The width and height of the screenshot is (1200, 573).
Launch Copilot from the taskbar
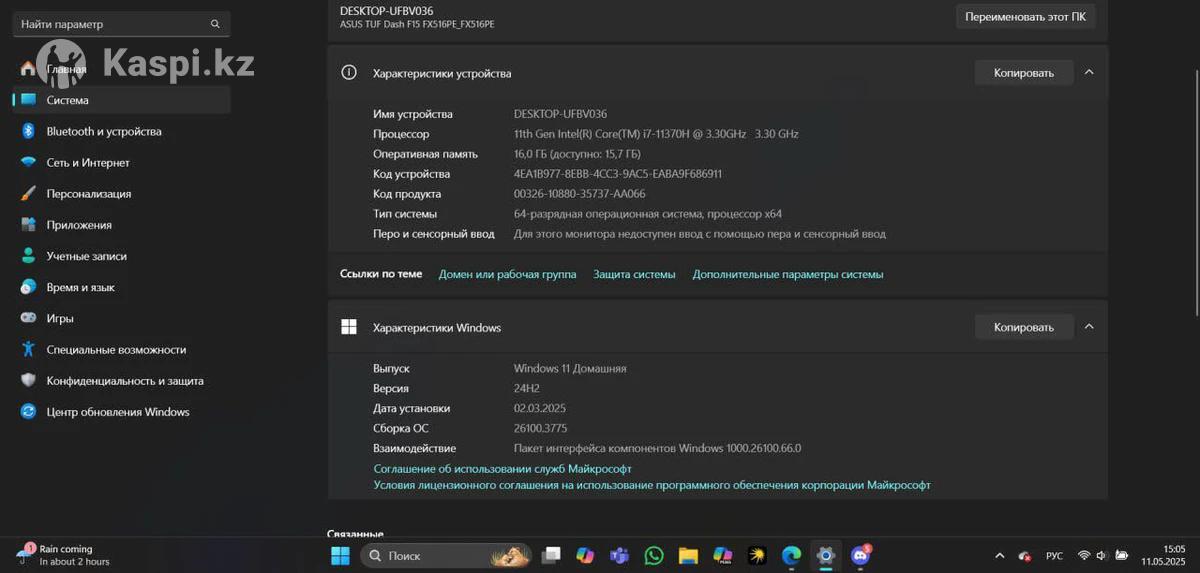point(585,555)
